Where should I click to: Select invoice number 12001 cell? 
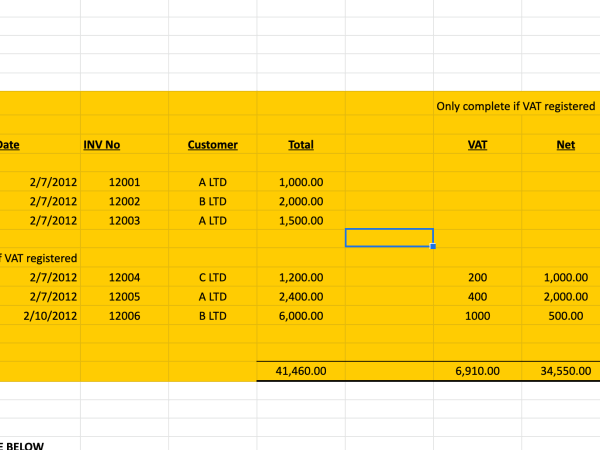pos(124,182)
